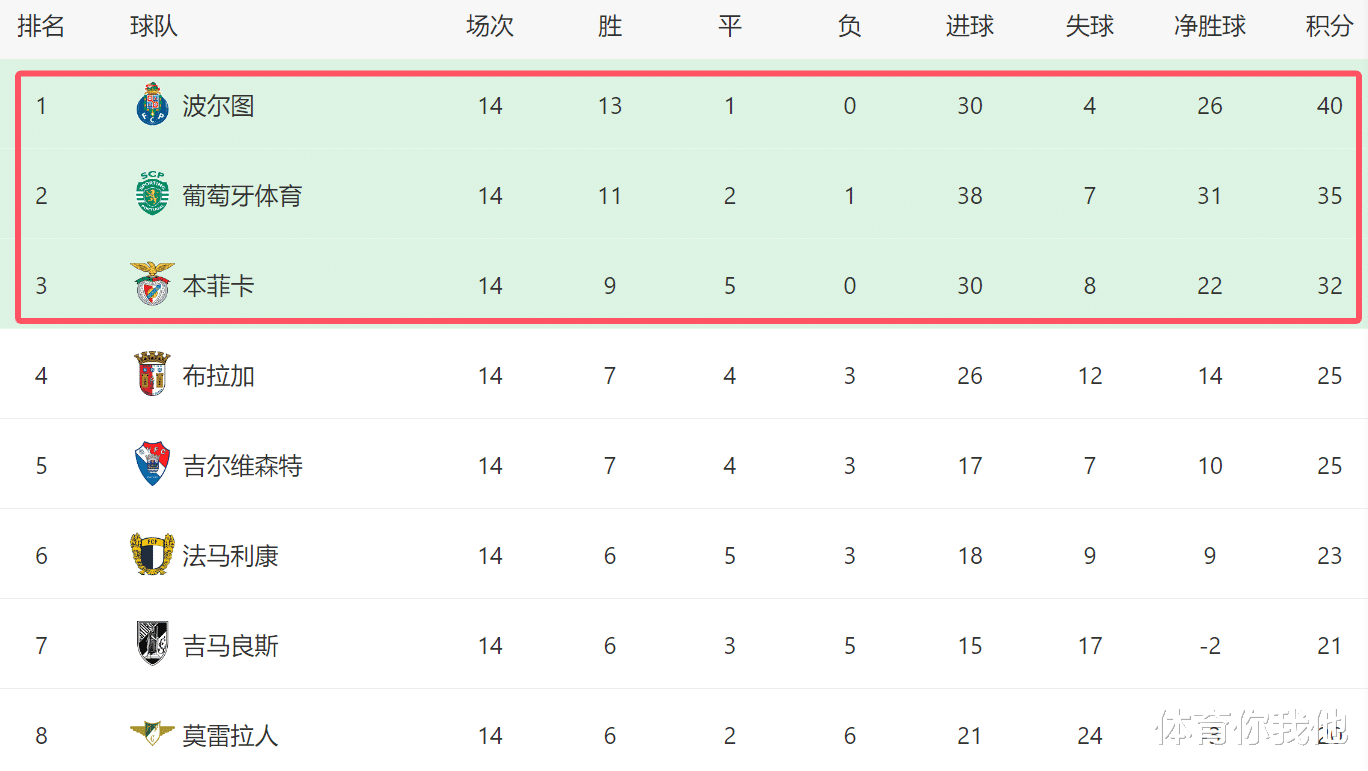Screen dimensions: 1368x771
Task: Click the Moreirense crest icon
Action: 152,734
